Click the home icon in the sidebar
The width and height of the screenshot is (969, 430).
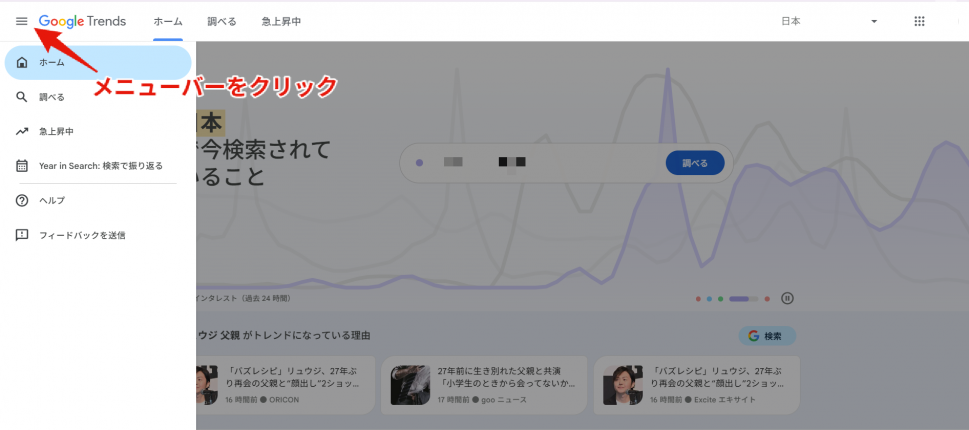(x=22, y=63)
